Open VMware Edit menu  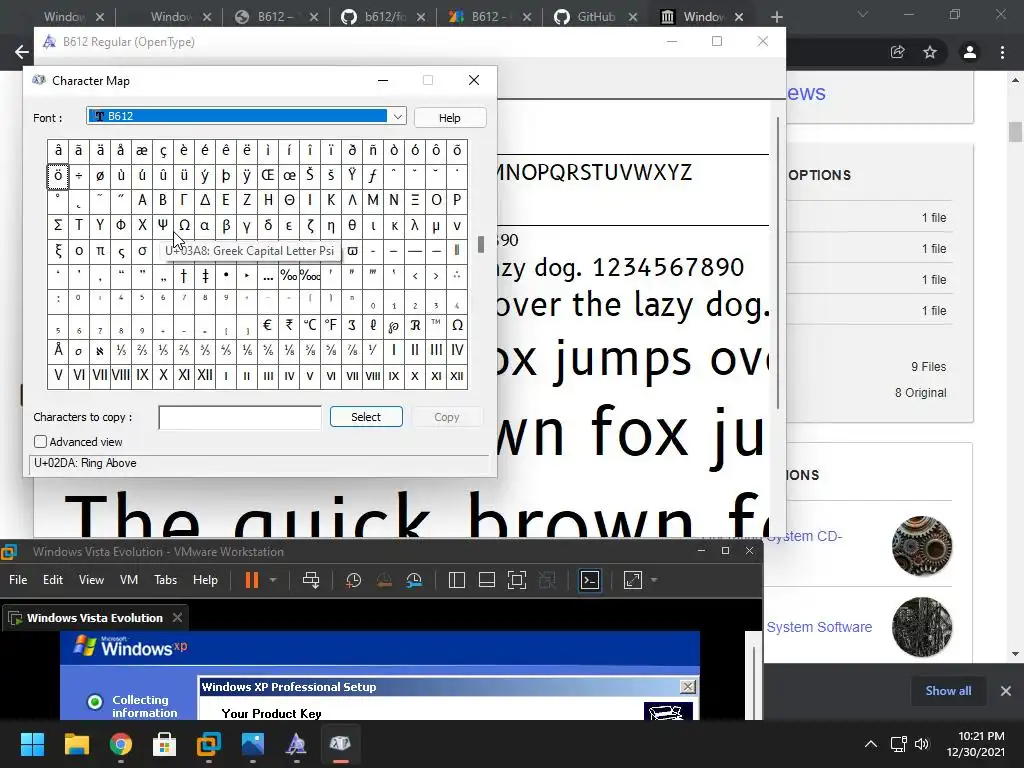pos(53,580)
